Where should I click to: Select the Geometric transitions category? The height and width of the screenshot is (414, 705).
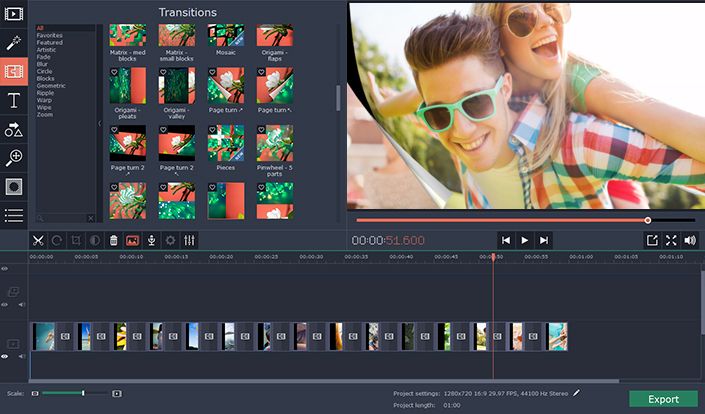(x=51, y=86)
